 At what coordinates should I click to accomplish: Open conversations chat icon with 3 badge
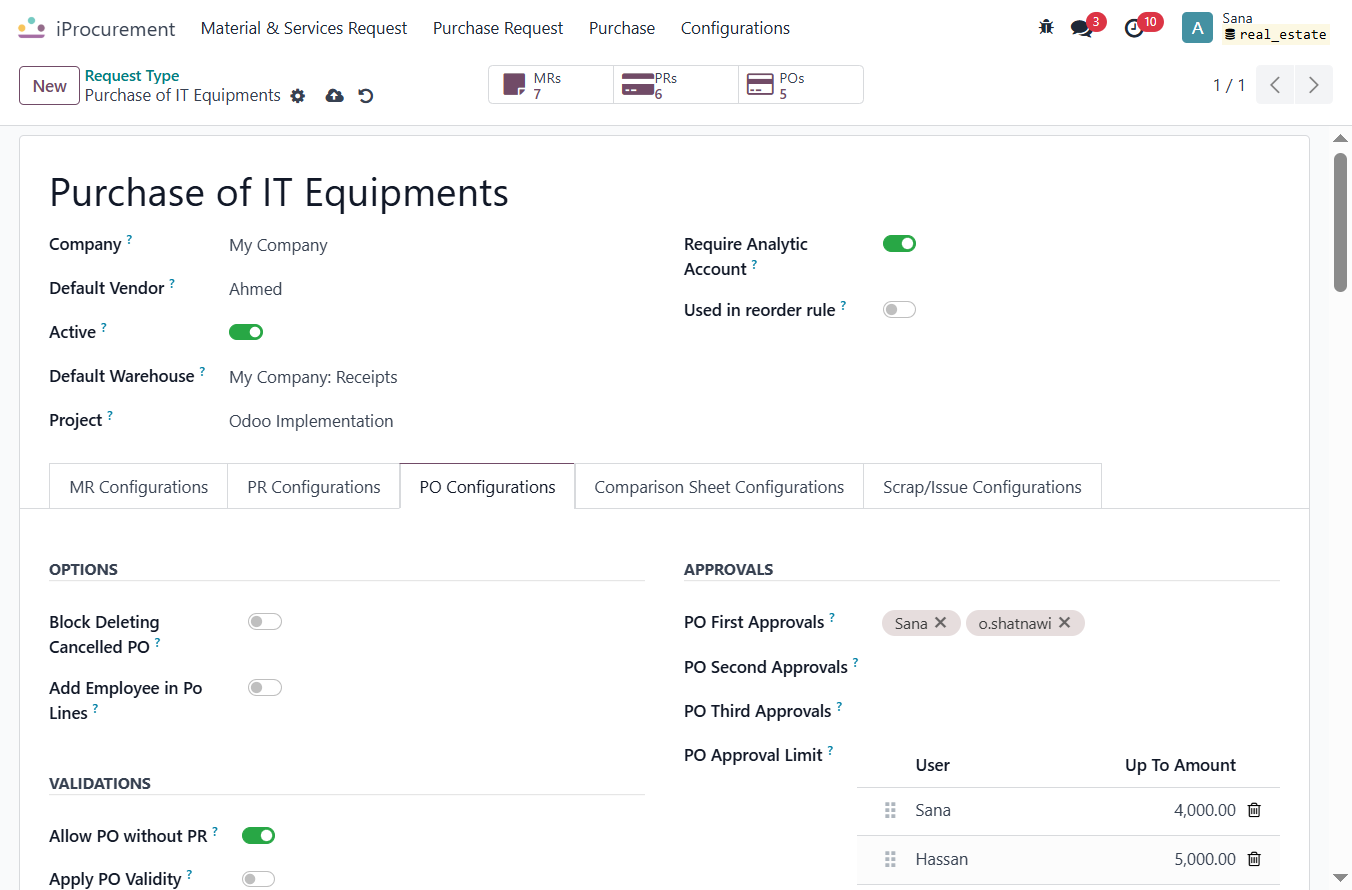tap(1081, 28)
